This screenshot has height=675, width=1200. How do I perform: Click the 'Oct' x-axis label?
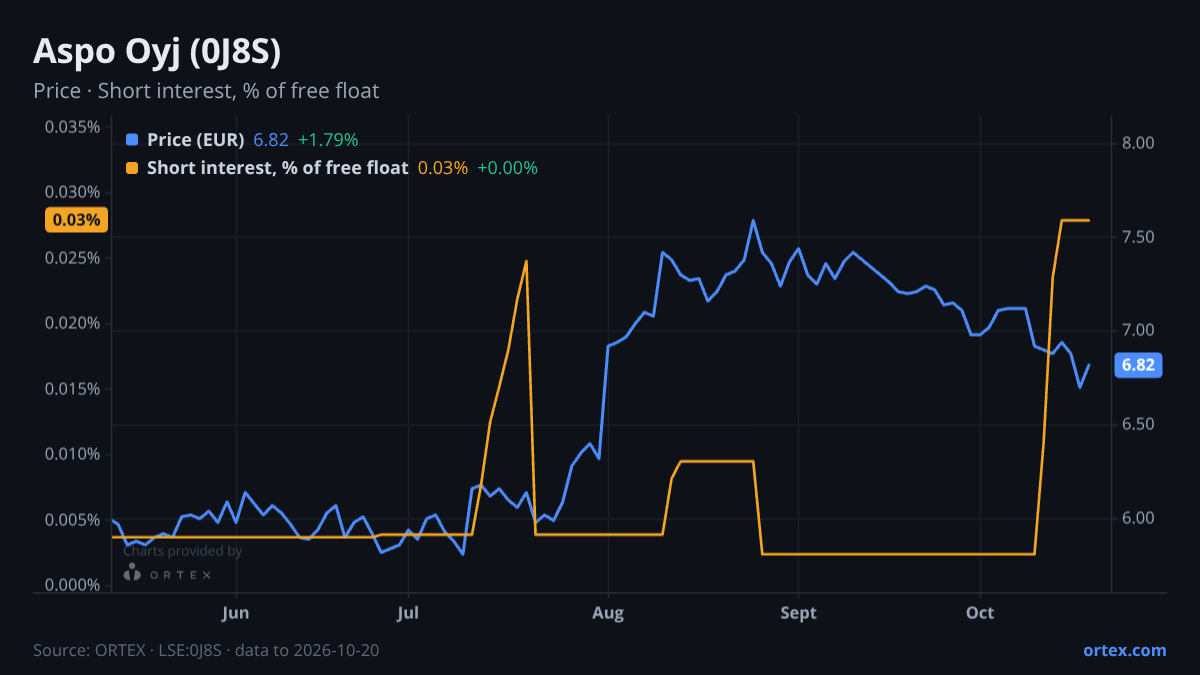click(980, 613)
